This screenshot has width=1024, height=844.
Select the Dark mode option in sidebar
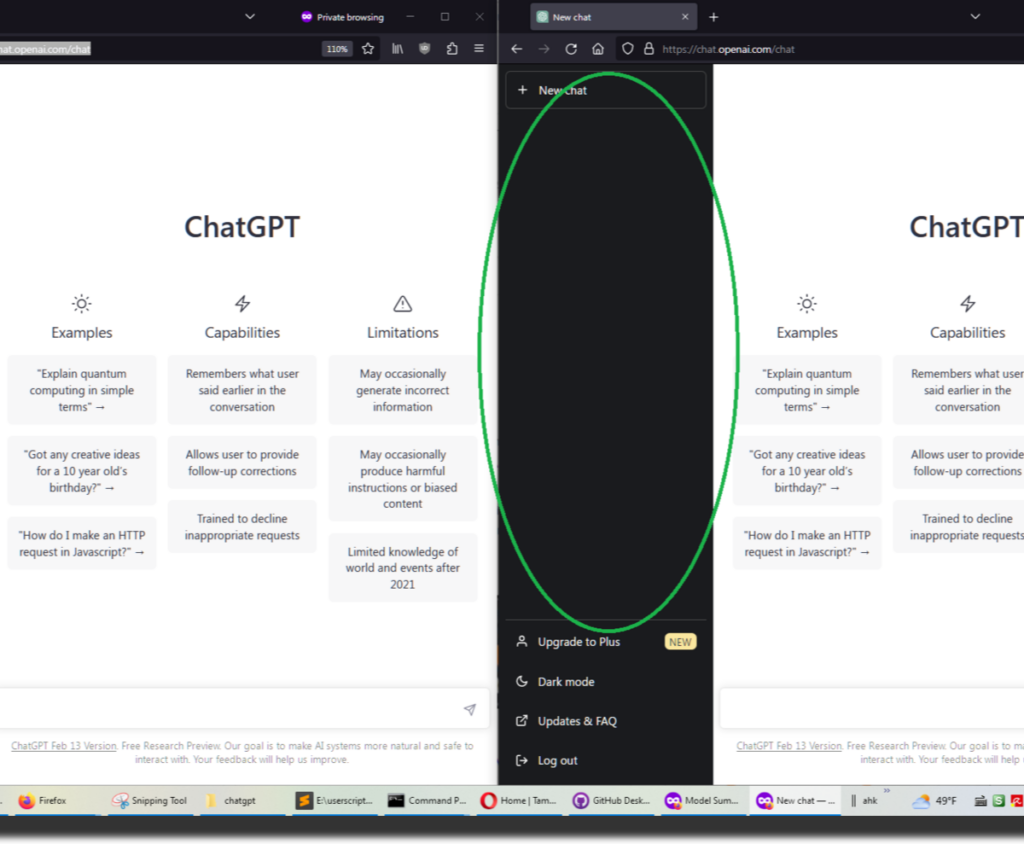[x=566, y=681]
